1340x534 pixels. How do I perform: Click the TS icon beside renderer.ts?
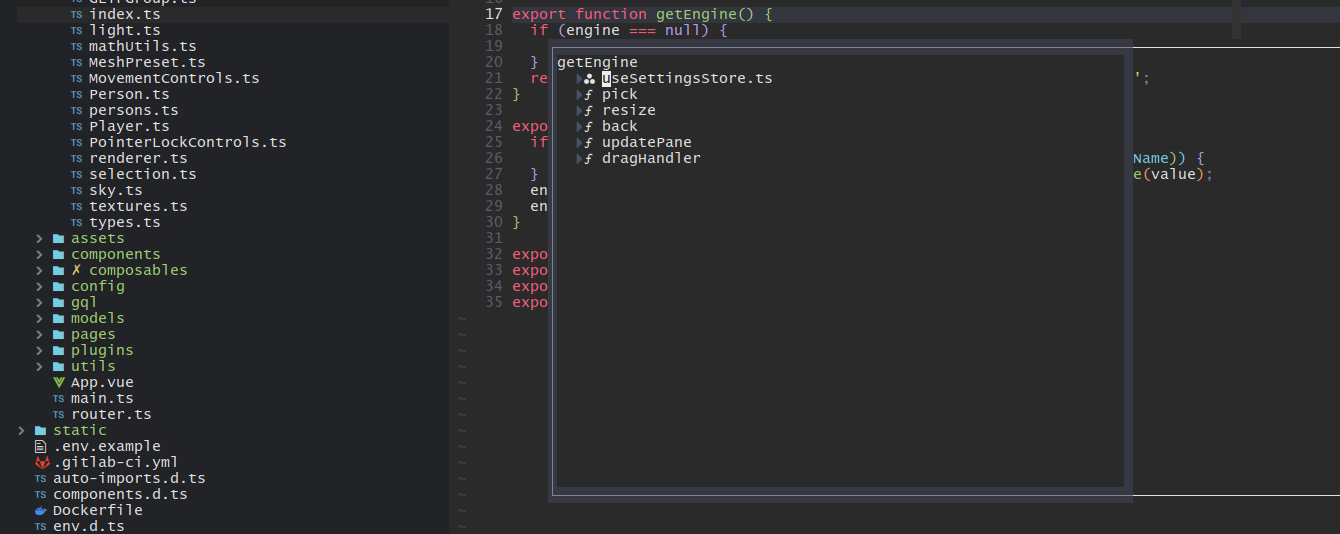[77, 159]
